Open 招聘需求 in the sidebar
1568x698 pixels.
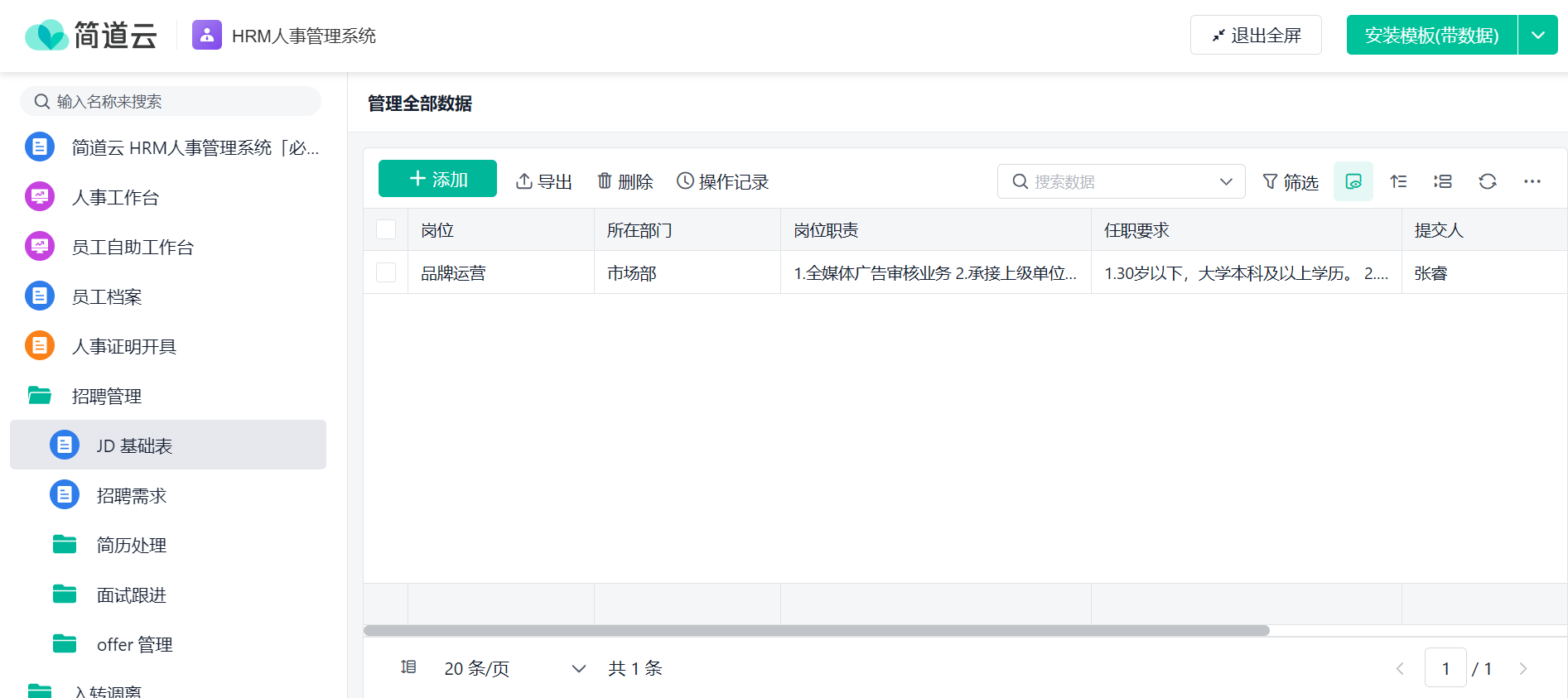pos(168,495)
